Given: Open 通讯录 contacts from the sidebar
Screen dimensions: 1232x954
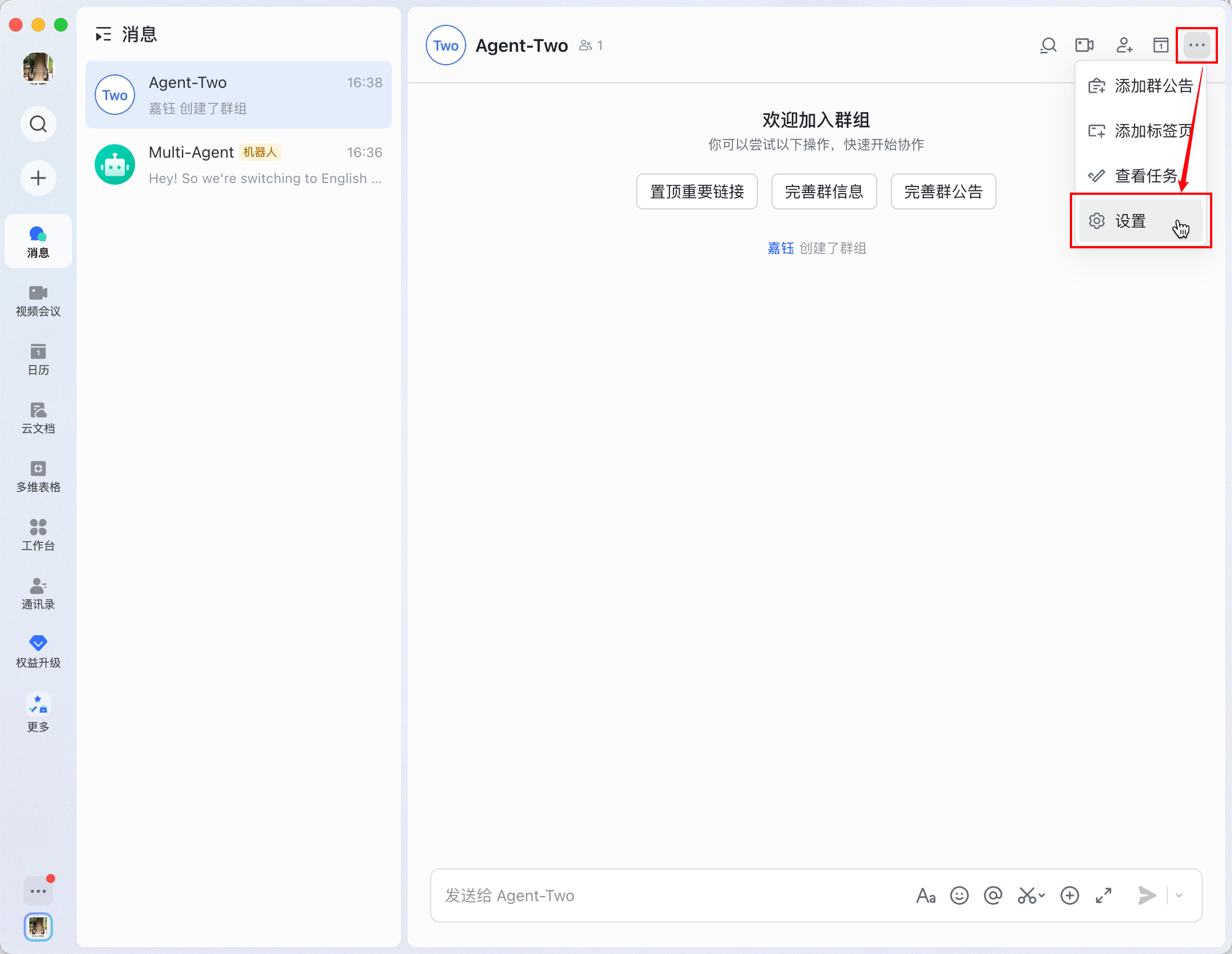Looking at the screenshot, I should point(37,594).
